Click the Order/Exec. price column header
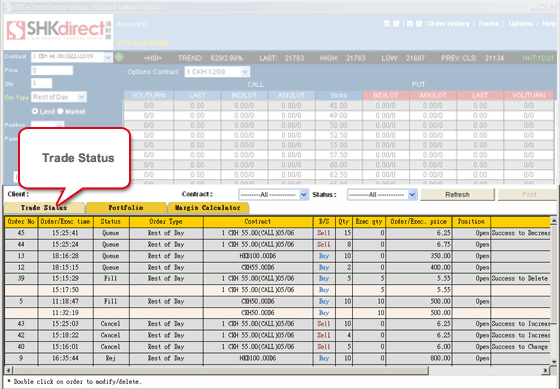This screenshot has width=560, height=389. pyautogui.click(x=419, y=222)
